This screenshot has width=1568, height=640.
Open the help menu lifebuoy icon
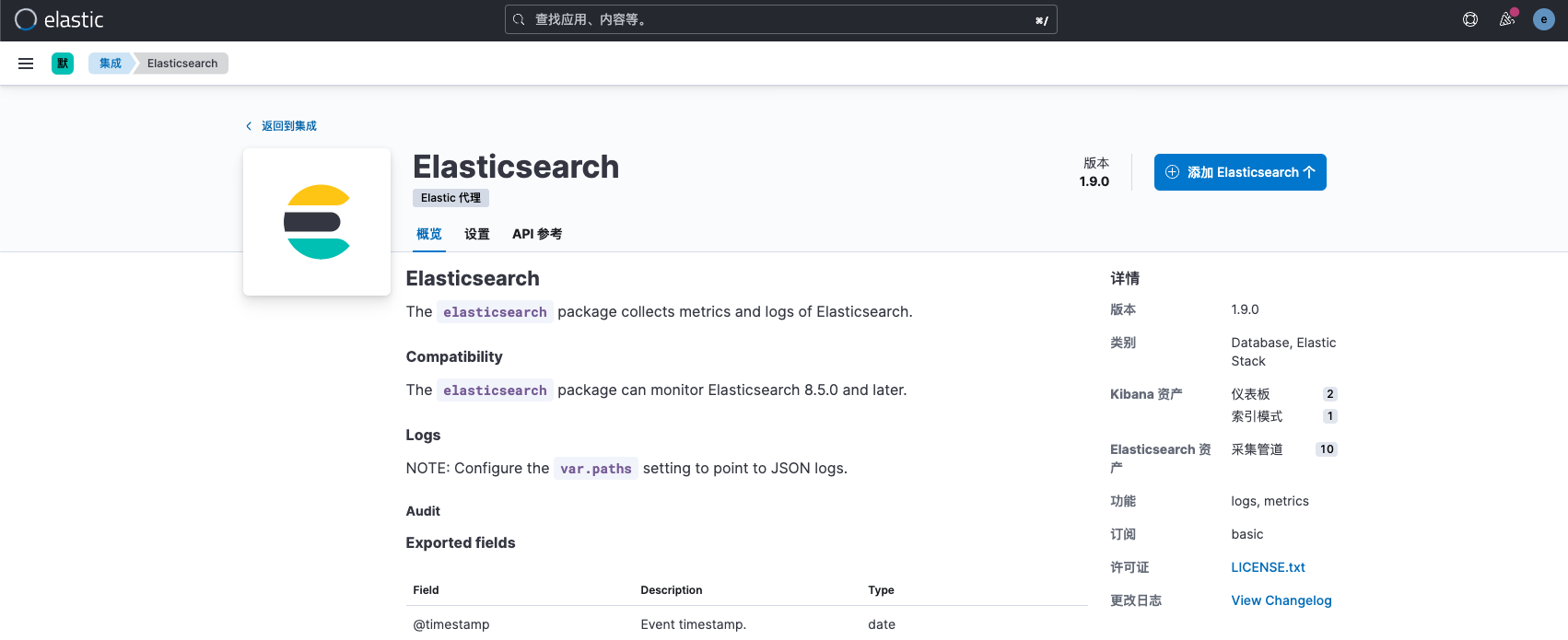[x=1470, y=19]
